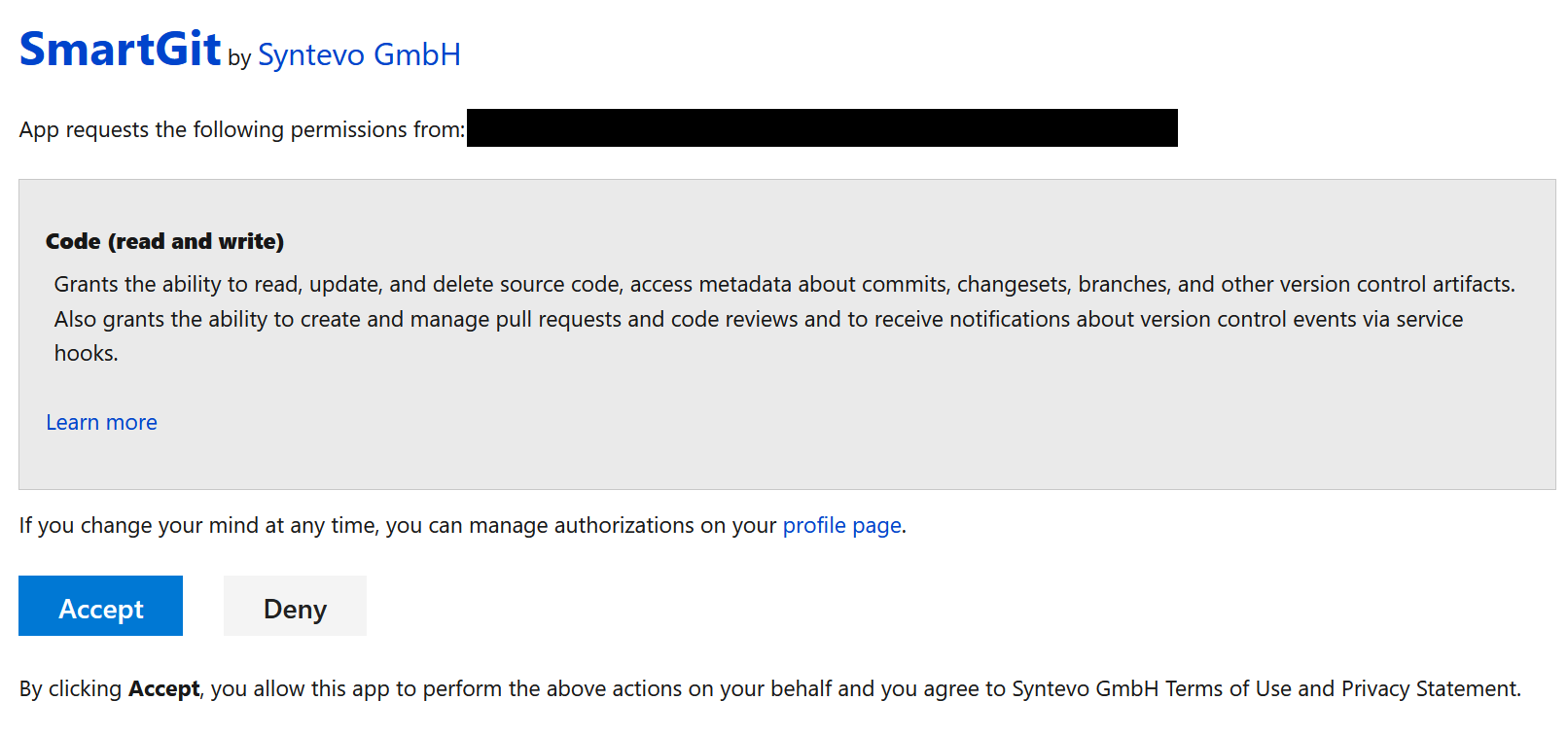
Task: Click the blue Accept button
Action: coord(100,607)
